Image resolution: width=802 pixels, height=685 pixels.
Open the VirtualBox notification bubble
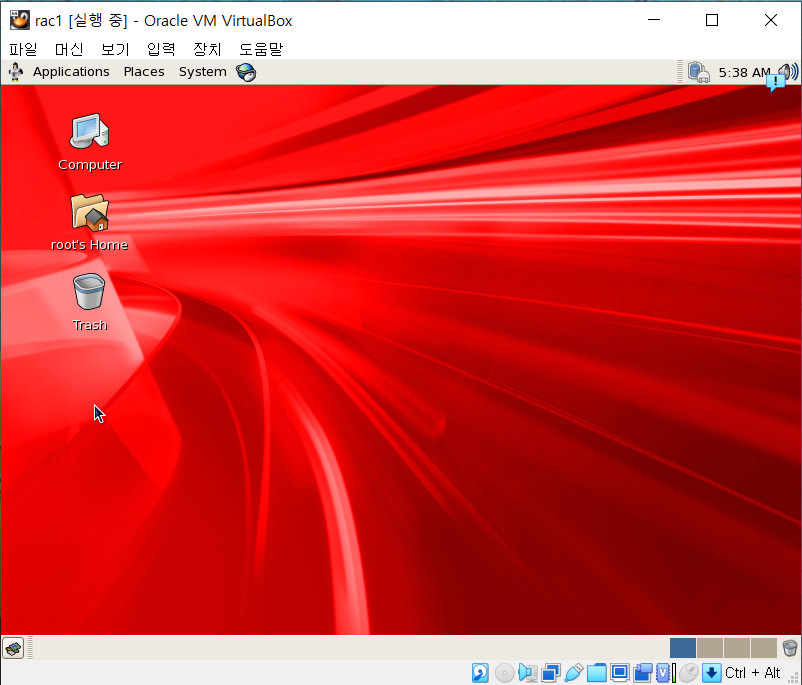[x=776, y=83]
